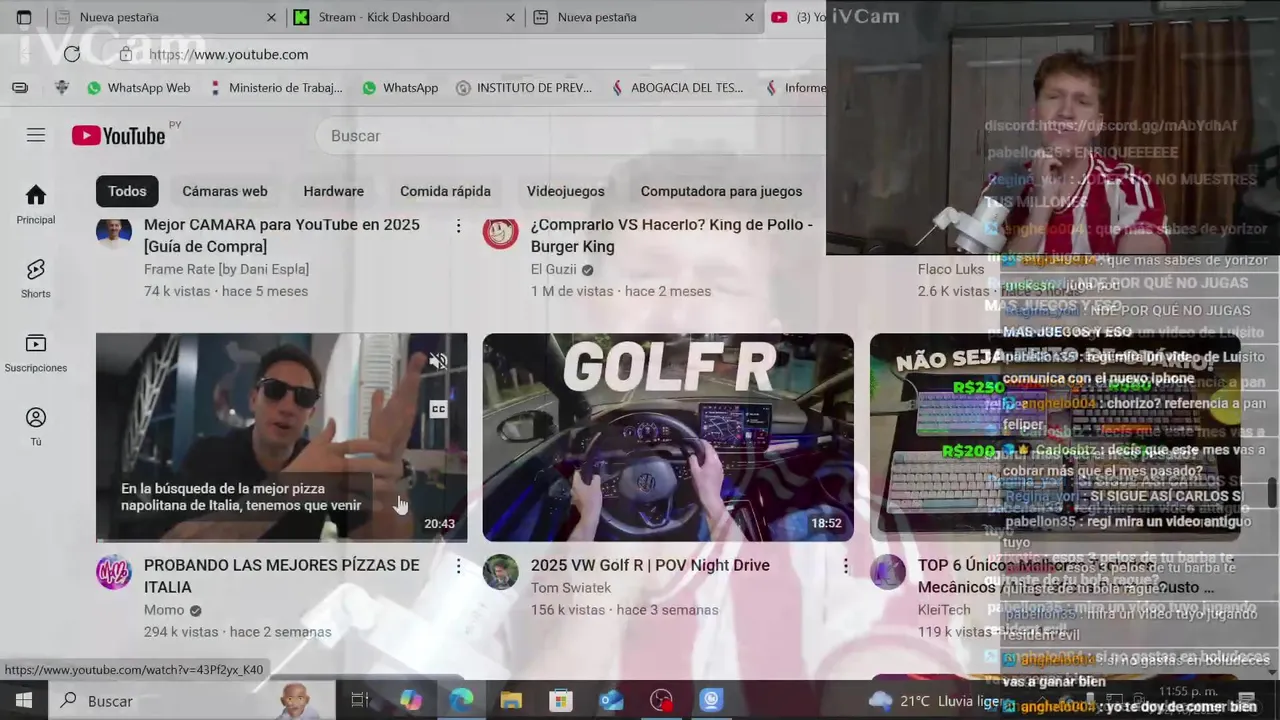
Task: Toggle captions on pizza video preview
Action: tap(438, 408)
